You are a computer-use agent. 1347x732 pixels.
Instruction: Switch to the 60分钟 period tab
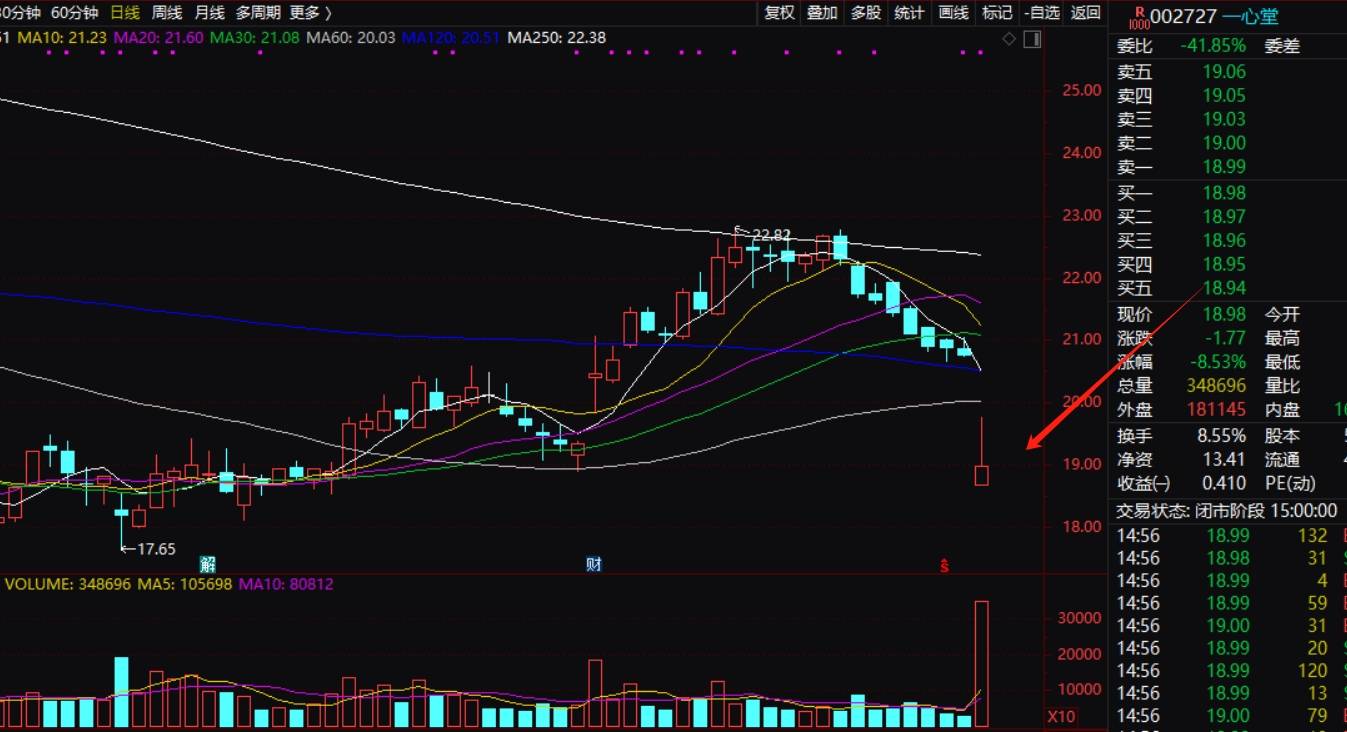coord(74,13)
